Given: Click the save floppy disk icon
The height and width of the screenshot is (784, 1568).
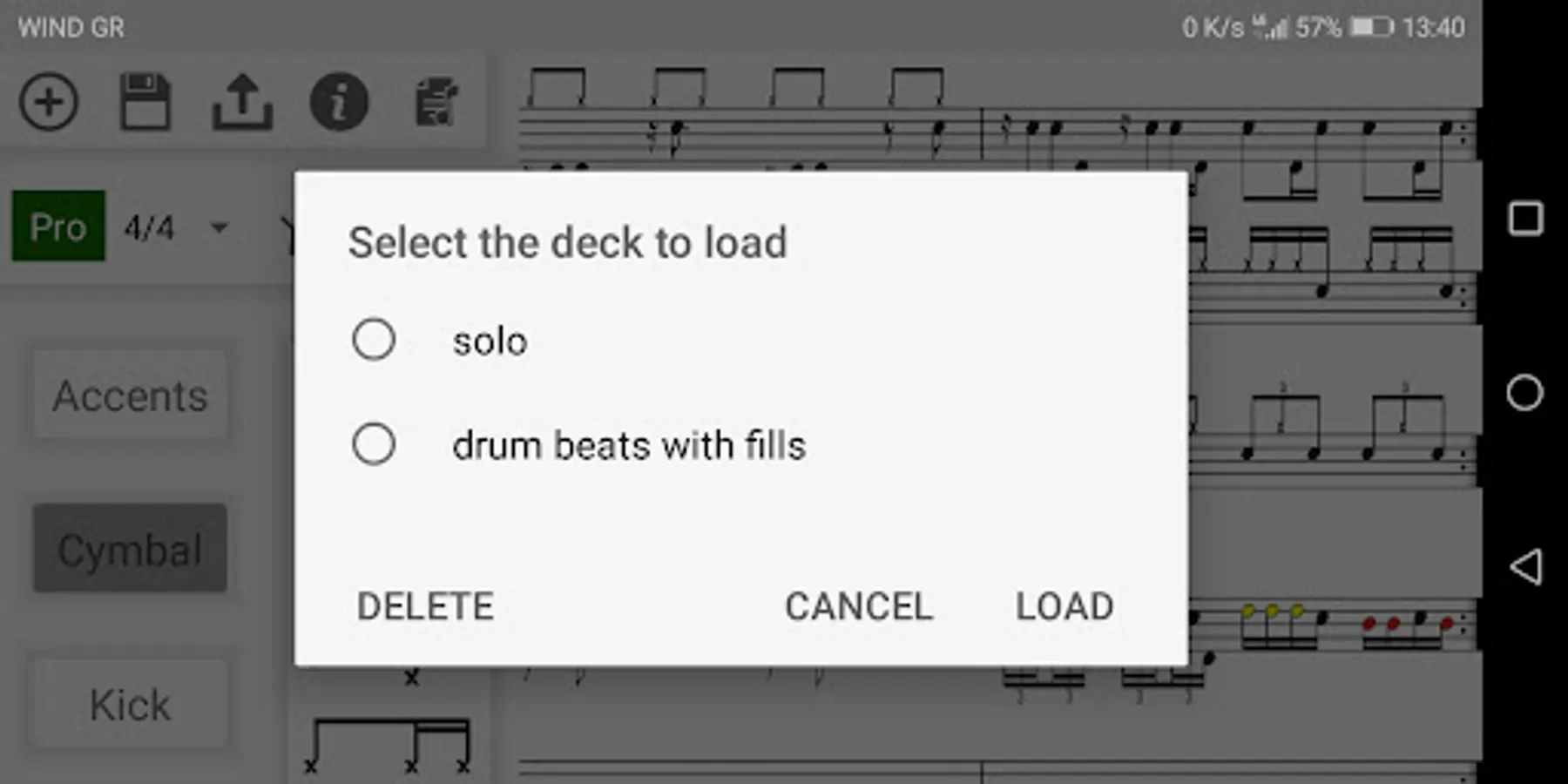Looking at the screenshot, I should coord(145,102).
